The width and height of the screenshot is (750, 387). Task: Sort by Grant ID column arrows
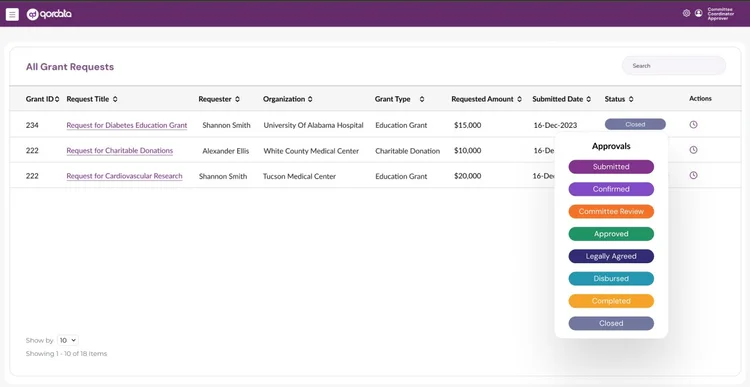pyautogui.click(x=57, y=100)
